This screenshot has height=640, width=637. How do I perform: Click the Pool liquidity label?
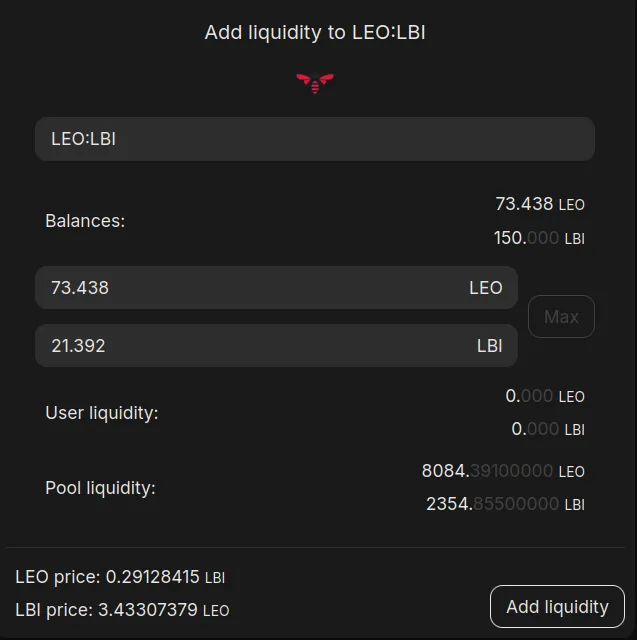point(100,488)
